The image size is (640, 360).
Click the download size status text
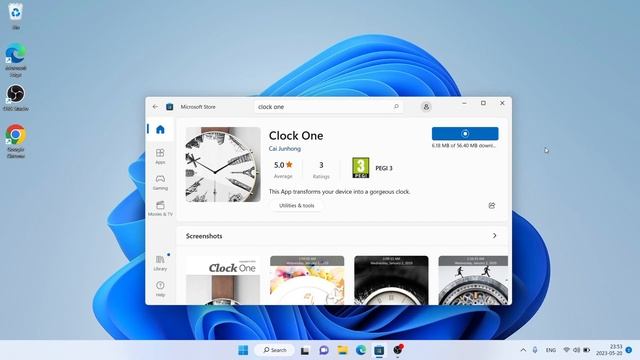[464, 145]
